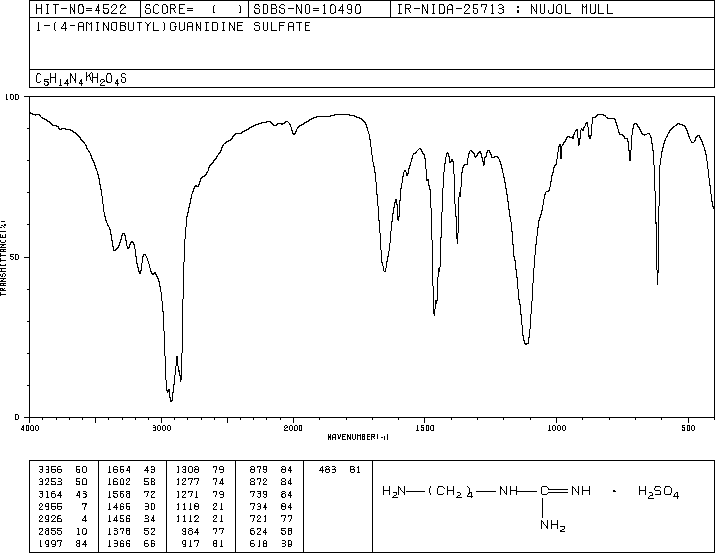Select peak table value "1997"
This screenshot has height=553, width=715.
click(x=51, y=543)
